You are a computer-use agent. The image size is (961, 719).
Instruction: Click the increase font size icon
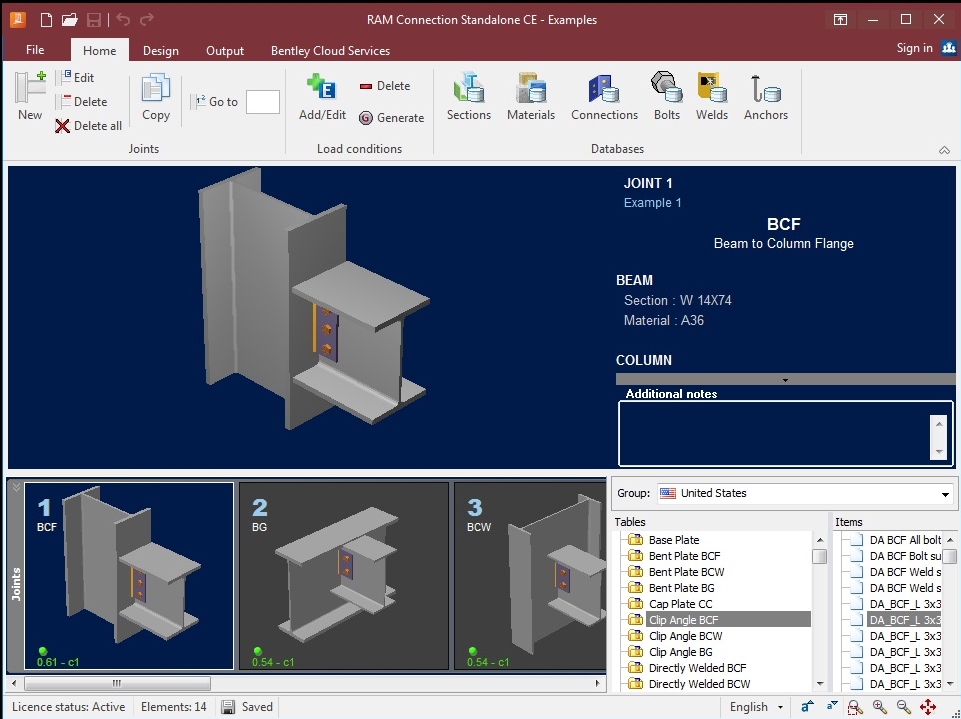(807, 707)
